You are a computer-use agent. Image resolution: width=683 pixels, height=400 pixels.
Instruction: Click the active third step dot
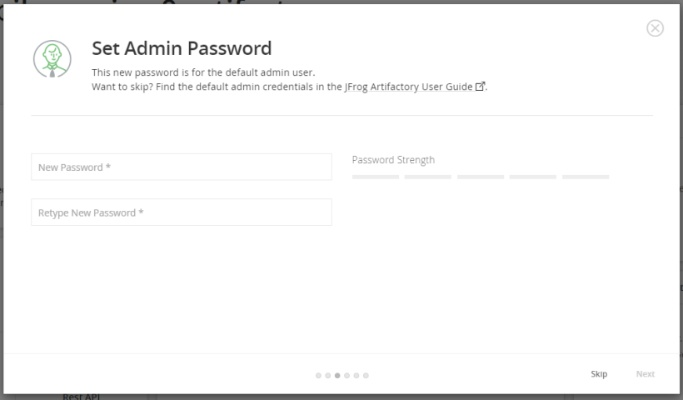pyautogui.click(x=337, y=375)
